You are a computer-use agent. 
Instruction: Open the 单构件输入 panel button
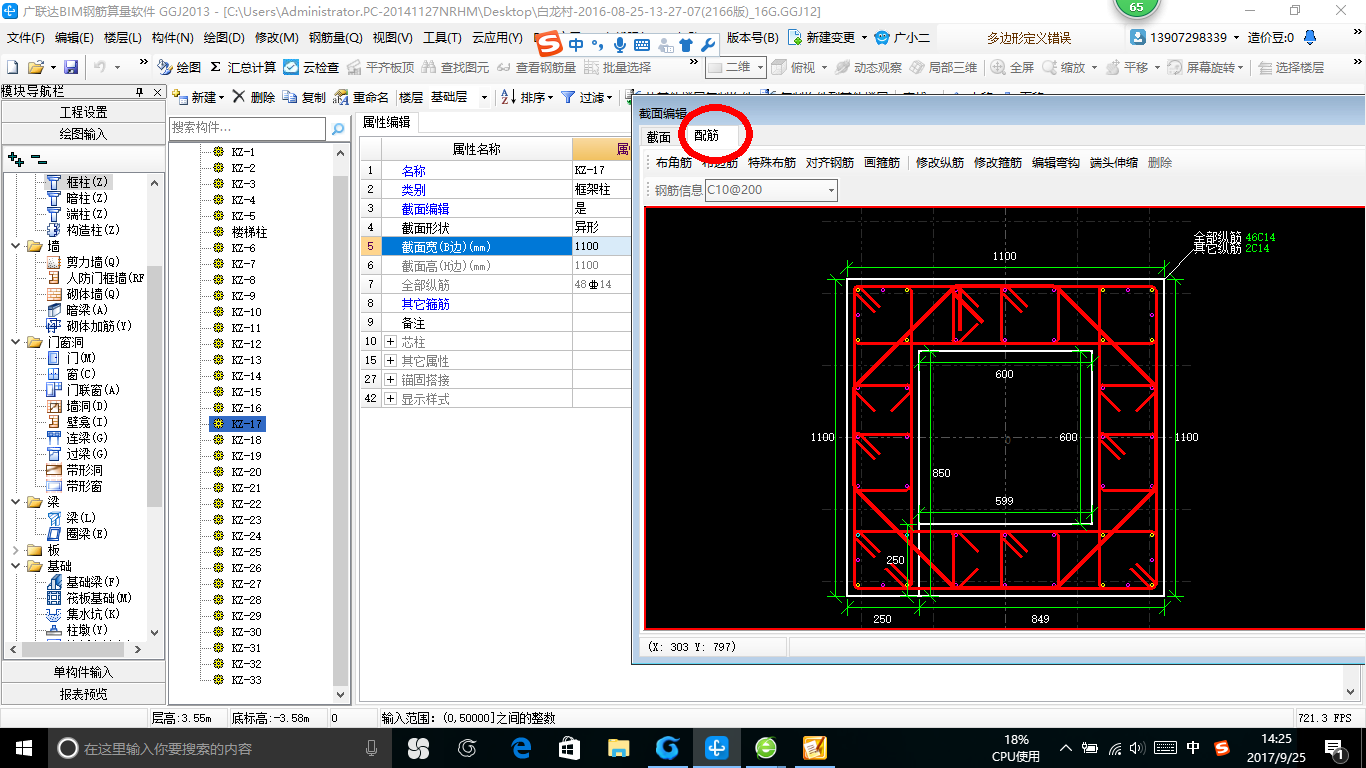(x=83, y=672)
